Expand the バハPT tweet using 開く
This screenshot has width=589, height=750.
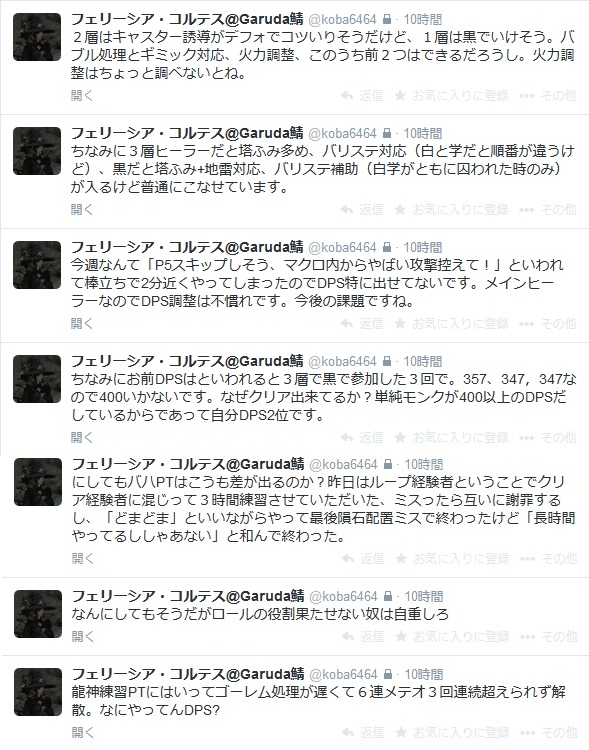click(x=83, y=558)
